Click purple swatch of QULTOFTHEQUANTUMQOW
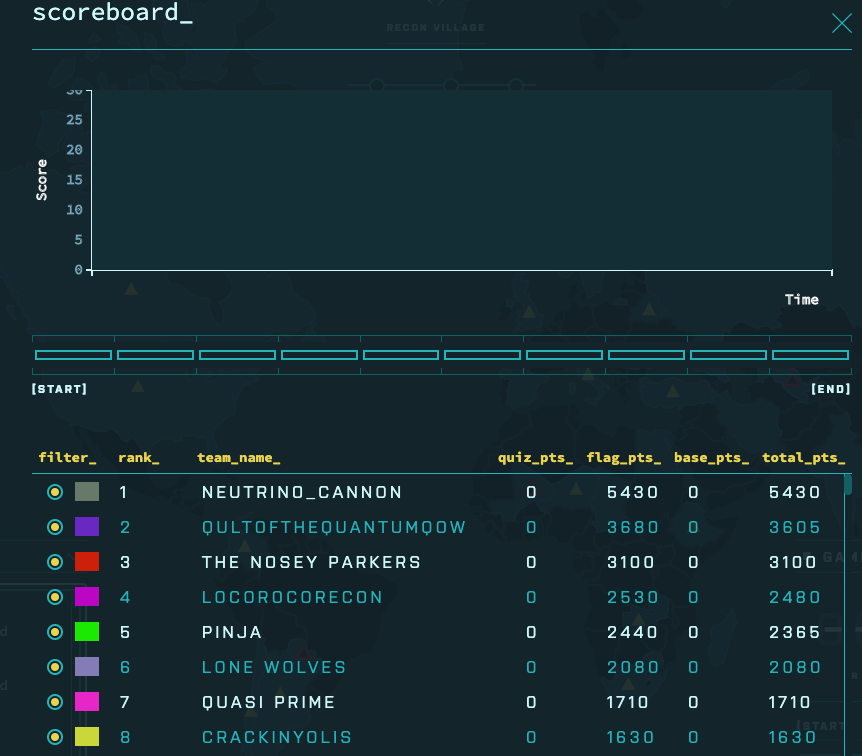This screenshot has height=756, width=862. [87, 527]
